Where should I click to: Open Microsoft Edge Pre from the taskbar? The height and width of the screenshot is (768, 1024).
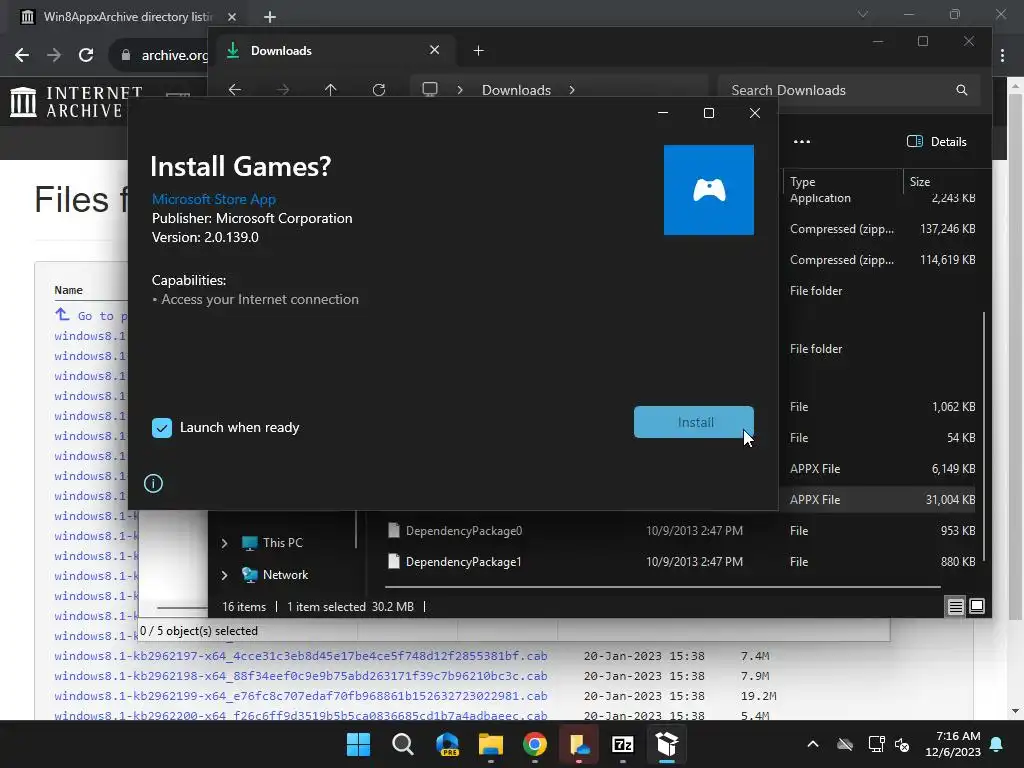447,744
